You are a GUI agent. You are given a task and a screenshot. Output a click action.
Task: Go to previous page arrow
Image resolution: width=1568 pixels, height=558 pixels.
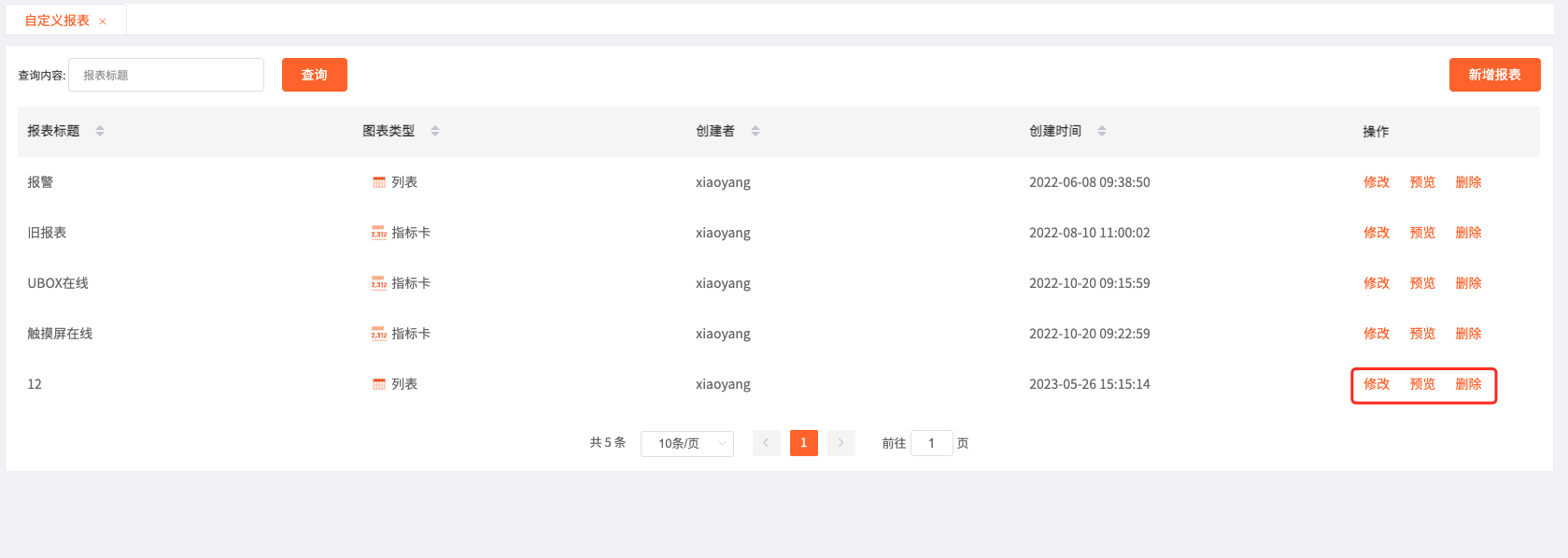[x=766, y=443]
